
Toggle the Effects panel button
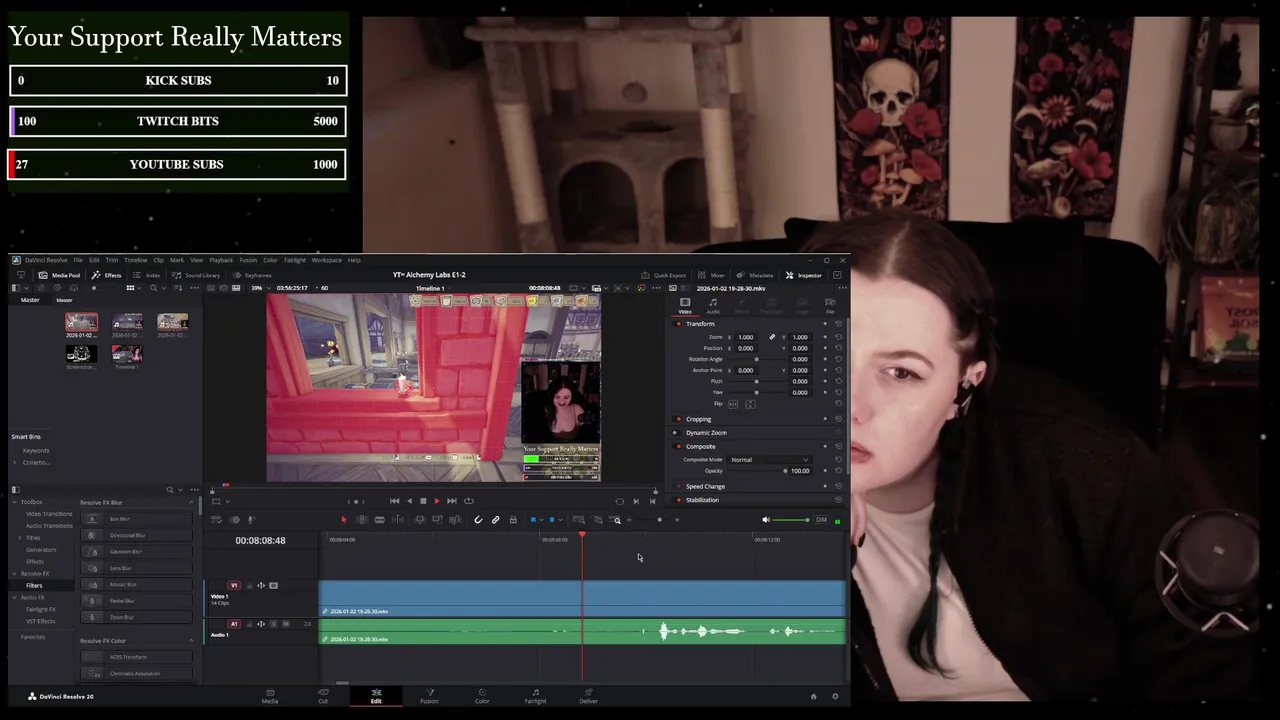point(107,275)
